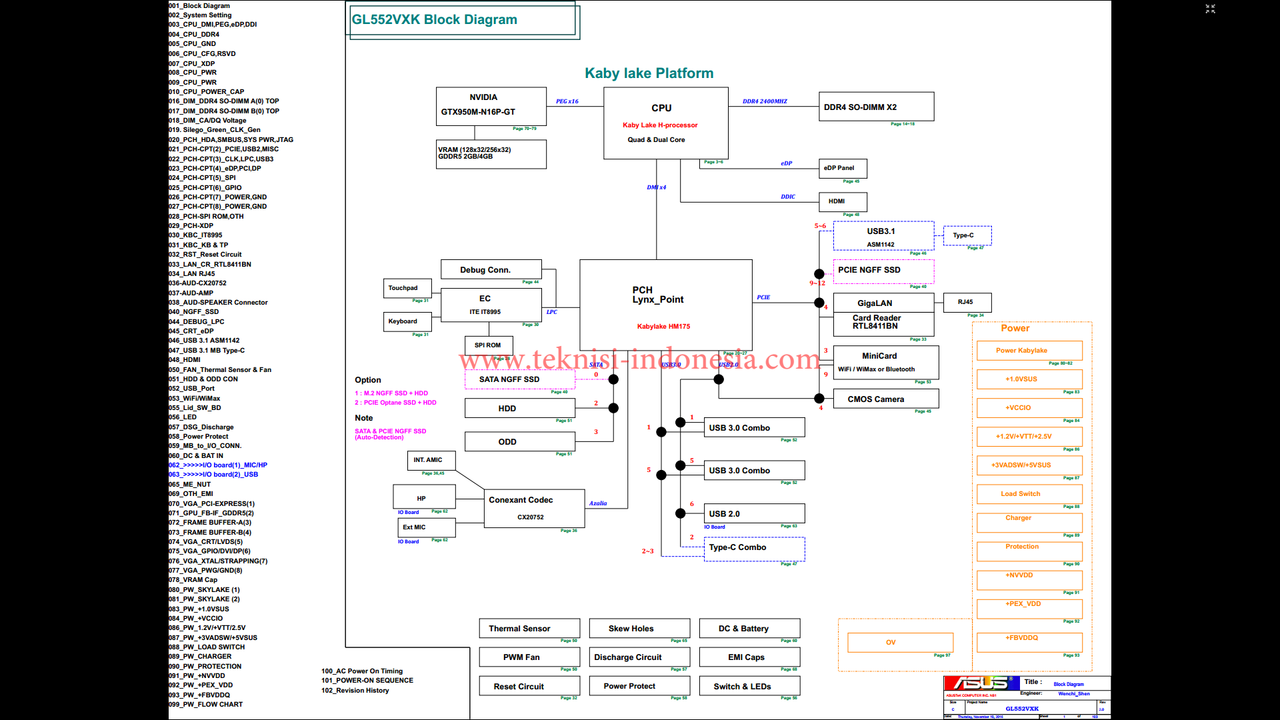
Task: Select the MiniCard WiFi block
Action: [886, 362]
